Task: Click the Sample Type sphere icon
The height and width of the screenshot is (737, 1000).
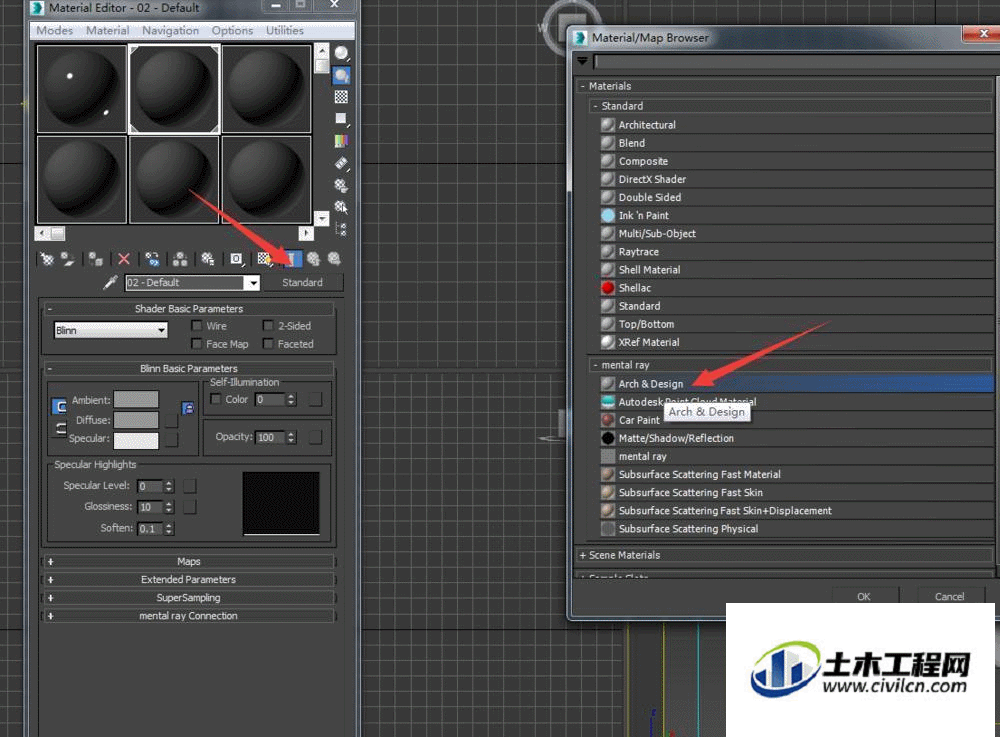Action: click(342, 54)
